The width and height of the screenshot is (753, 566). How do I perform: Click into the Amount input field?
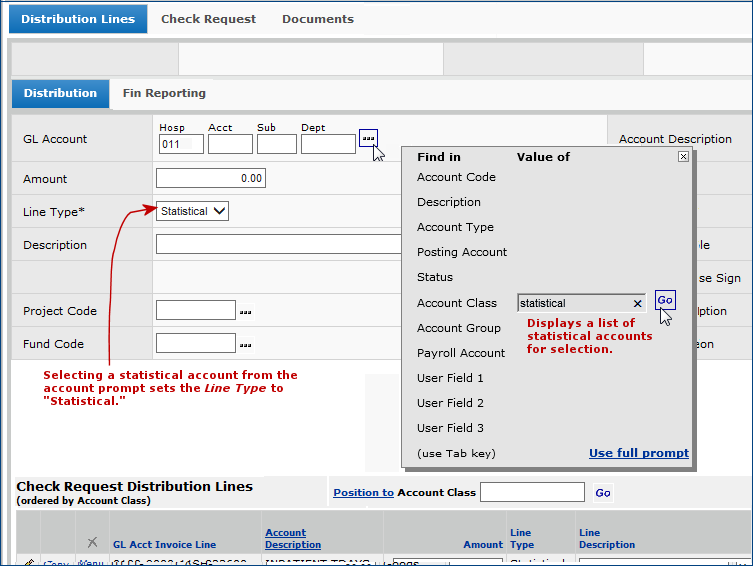point(210,179)
